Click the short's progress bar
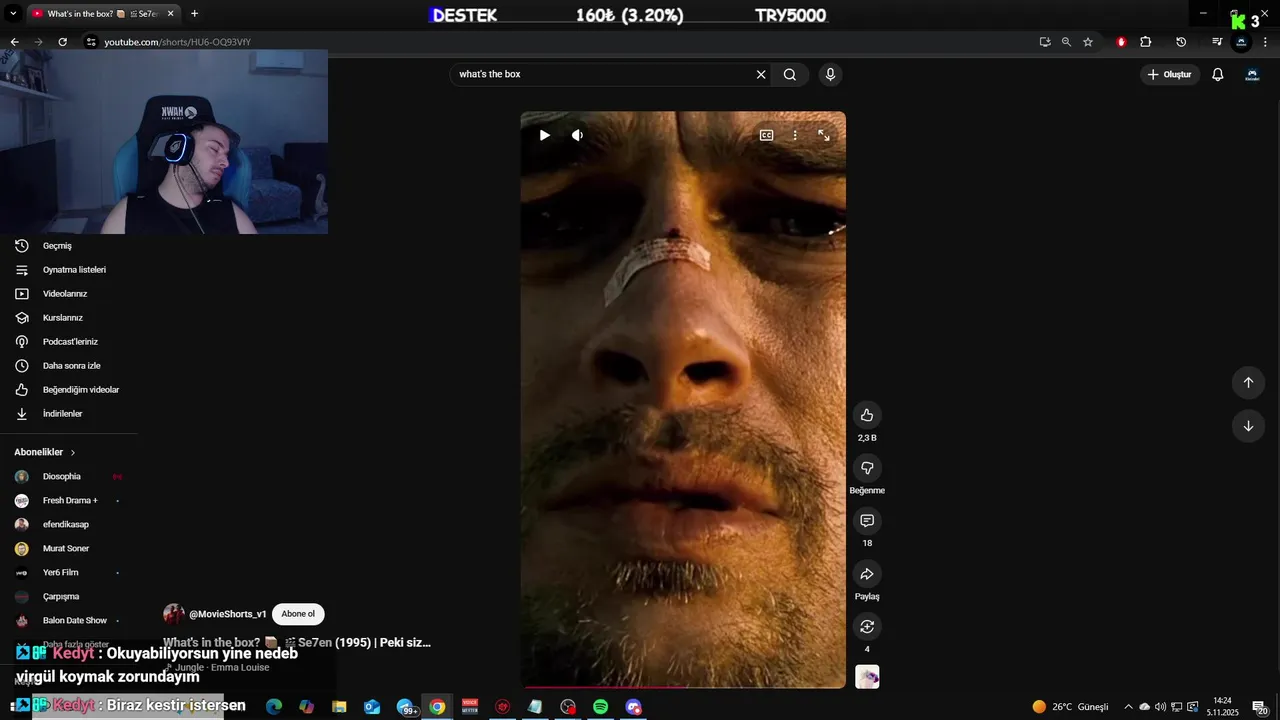1280x720 pixels. pos(683,687)
